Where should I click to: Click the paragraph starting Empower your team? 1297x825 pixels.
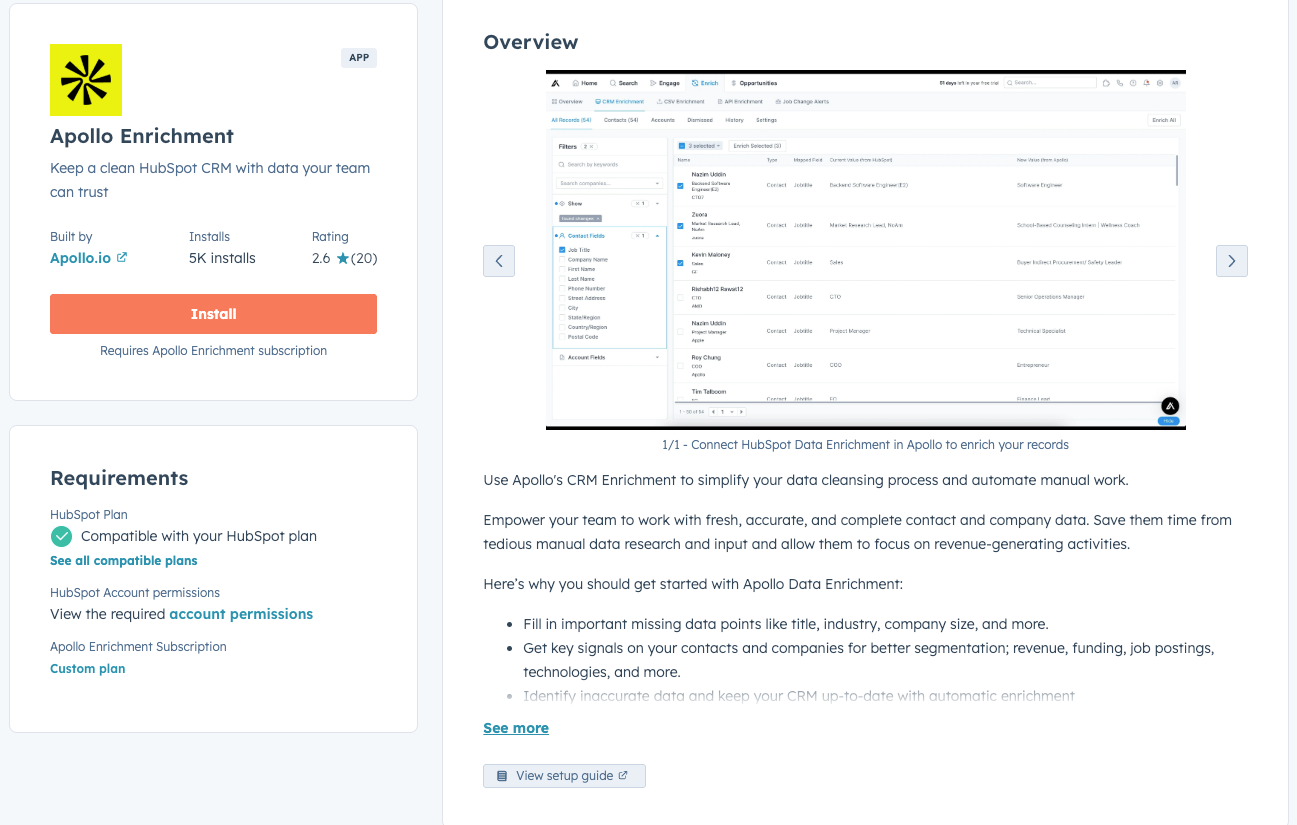857,532
